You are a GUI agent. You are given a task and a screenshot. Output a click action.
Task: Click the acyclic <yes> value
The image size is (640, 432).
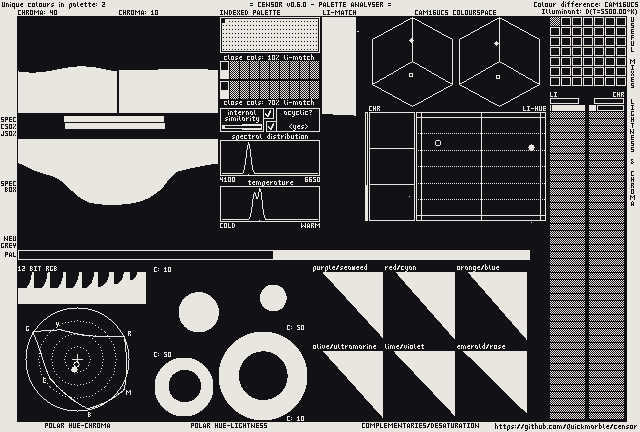tap(298, 127)
